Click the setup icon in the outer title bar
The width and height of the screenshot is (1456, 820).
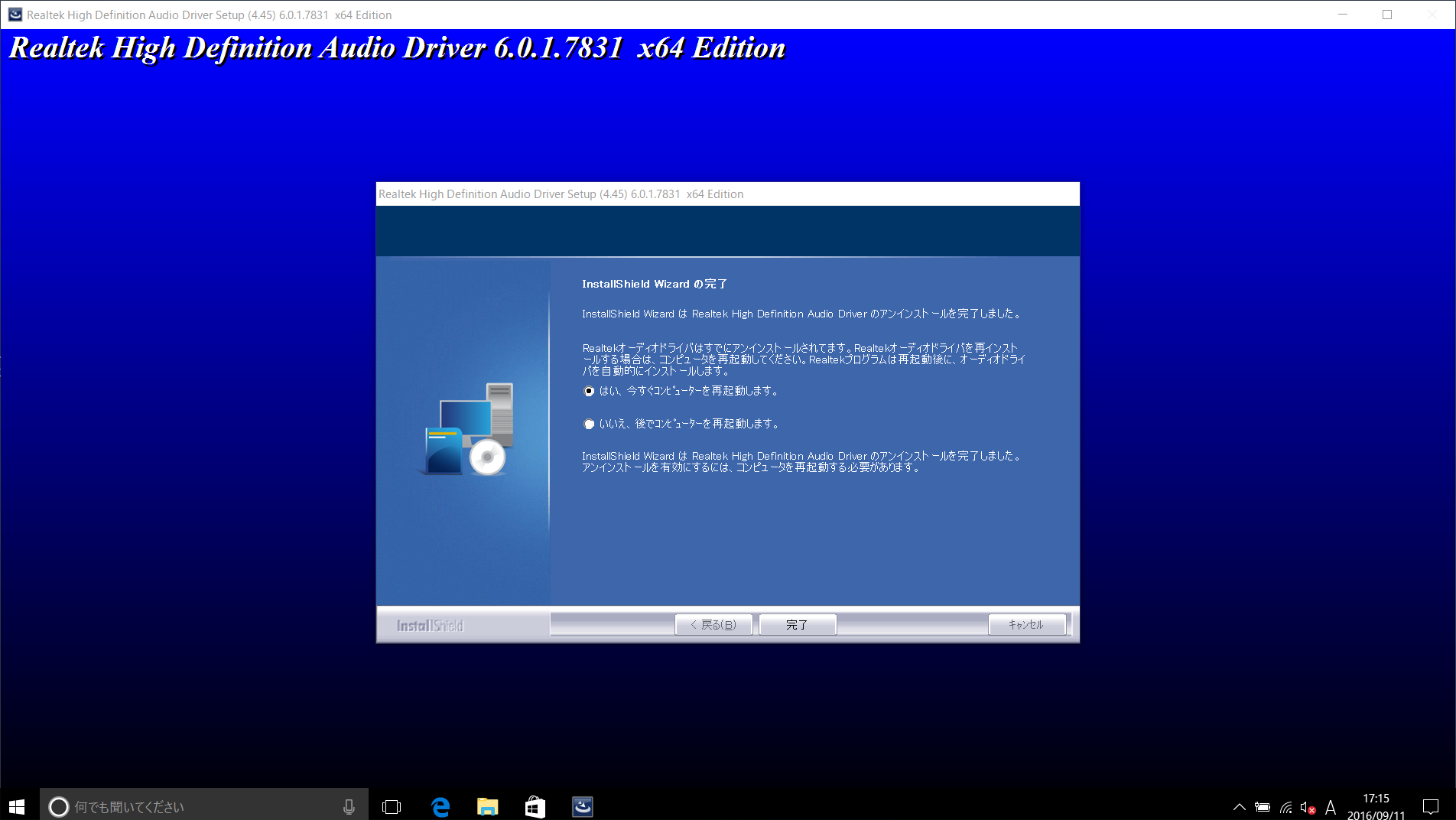pos(15,15)
